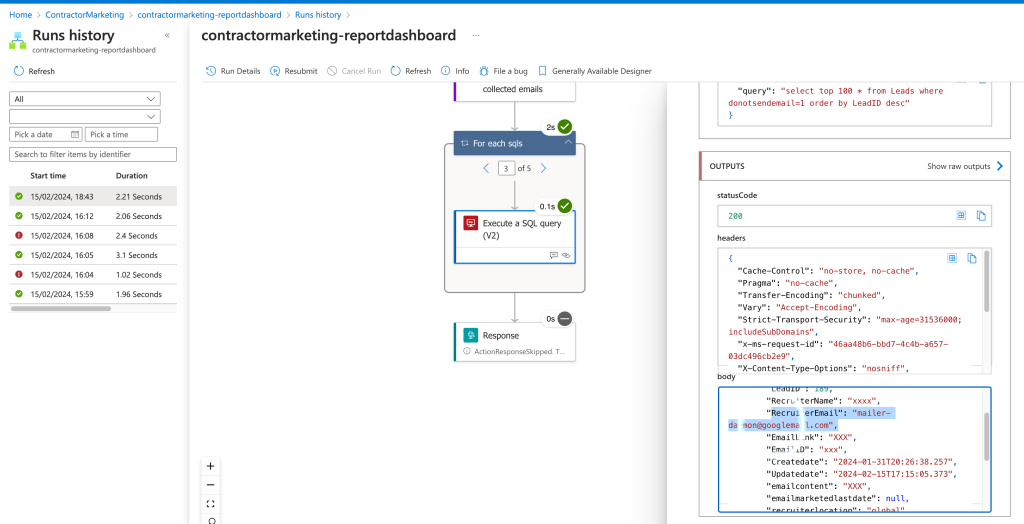The width and height of the screenshot is (1024, 524).
Task: Click Refresh in the run toolbar
Action: (x=411, y=71)
